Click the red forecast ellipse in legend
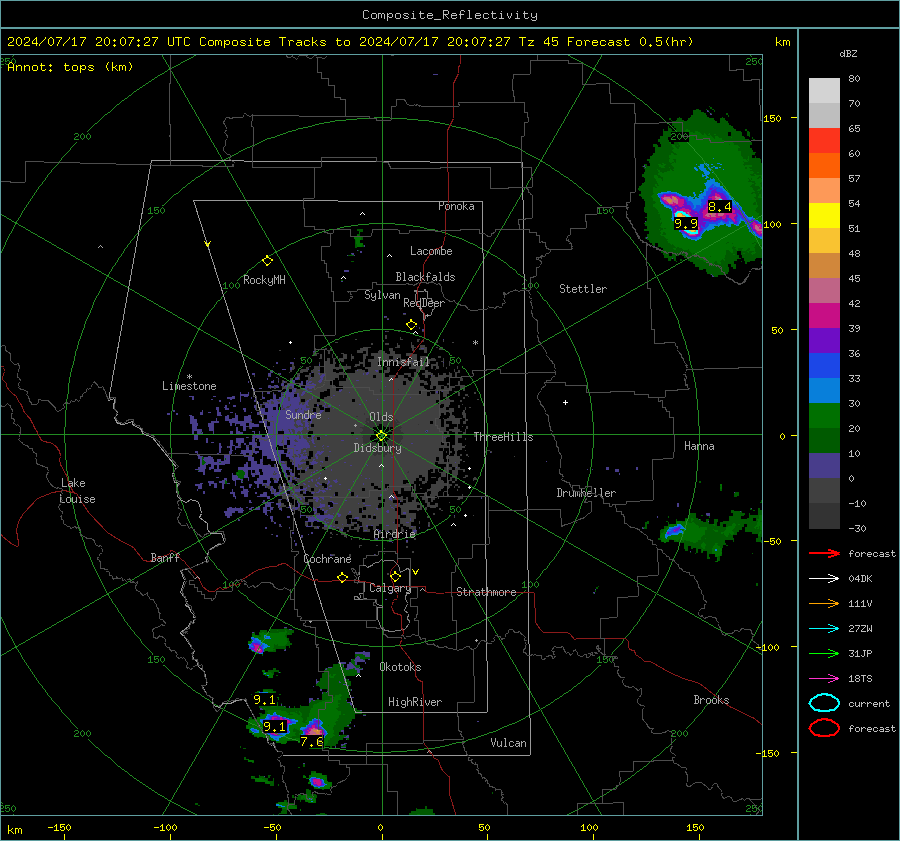900x841 pixels. (x=824, y=728)
